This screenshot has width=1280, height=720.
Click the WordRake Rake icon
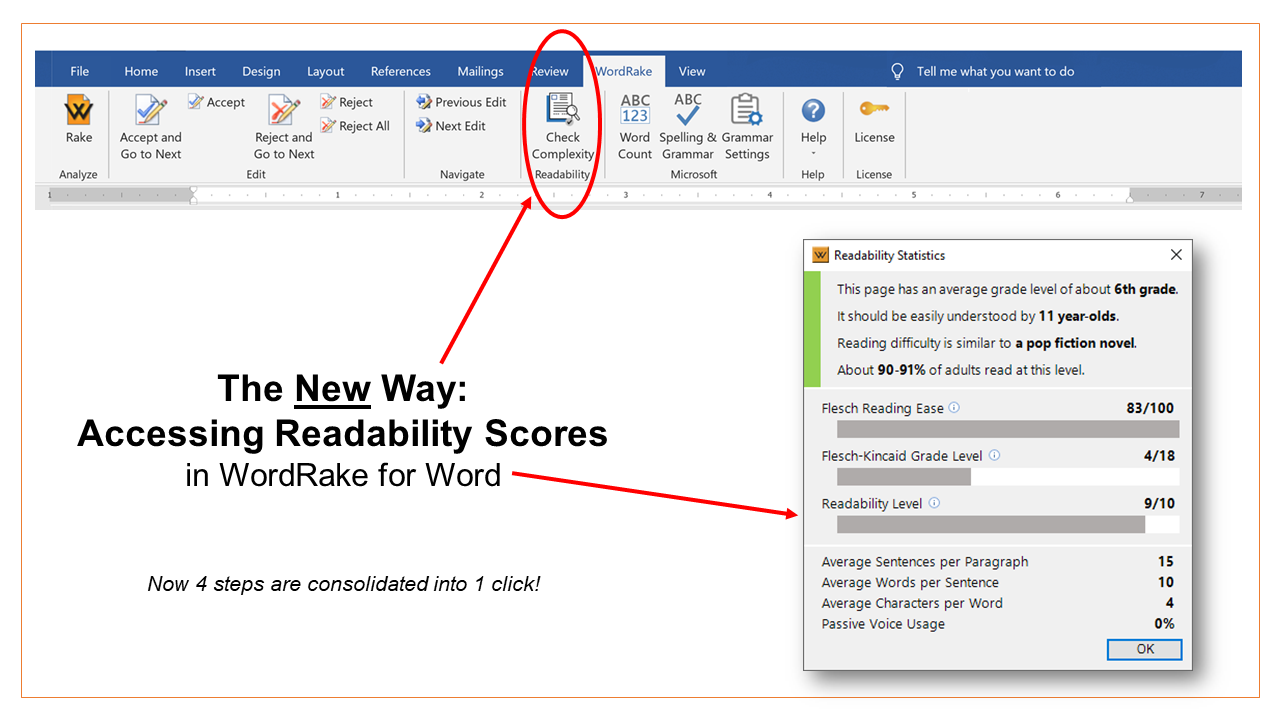pos(78,110)
